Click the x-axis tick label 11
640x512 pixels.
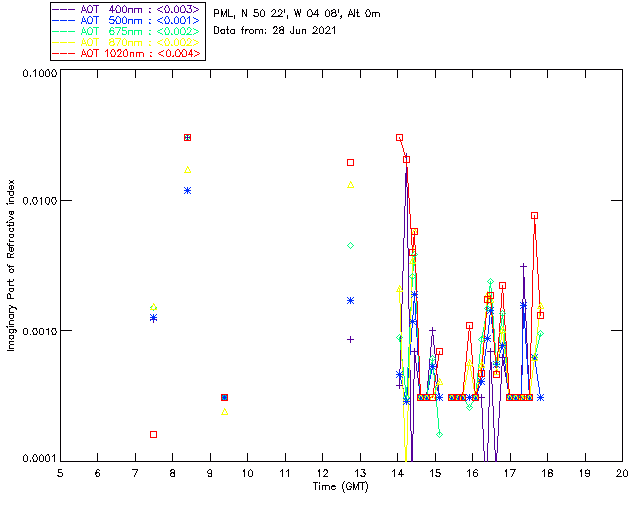click(x=285, y=473)
